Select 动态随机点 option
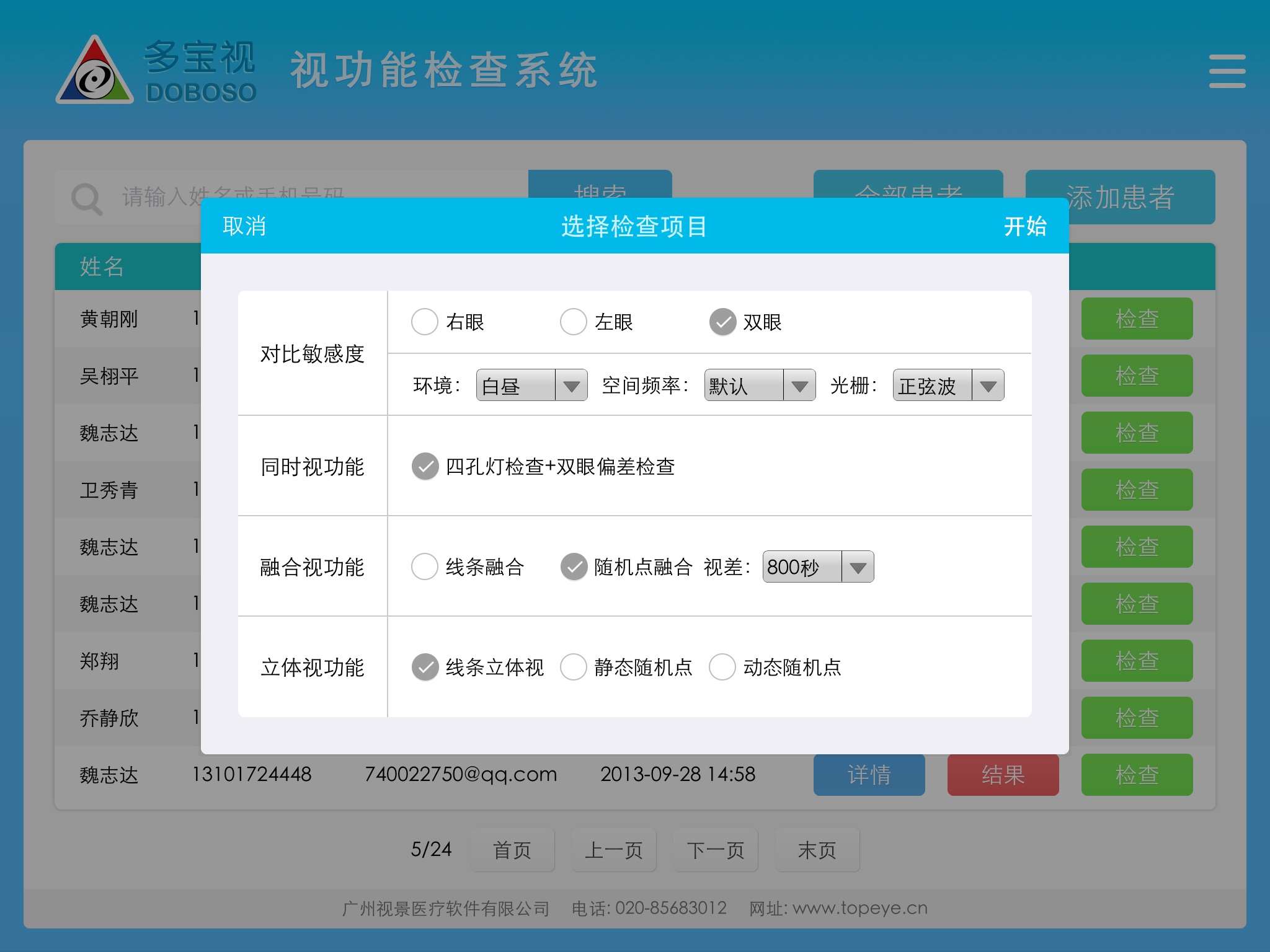The image size is (1270, 952). pos(722,667)
